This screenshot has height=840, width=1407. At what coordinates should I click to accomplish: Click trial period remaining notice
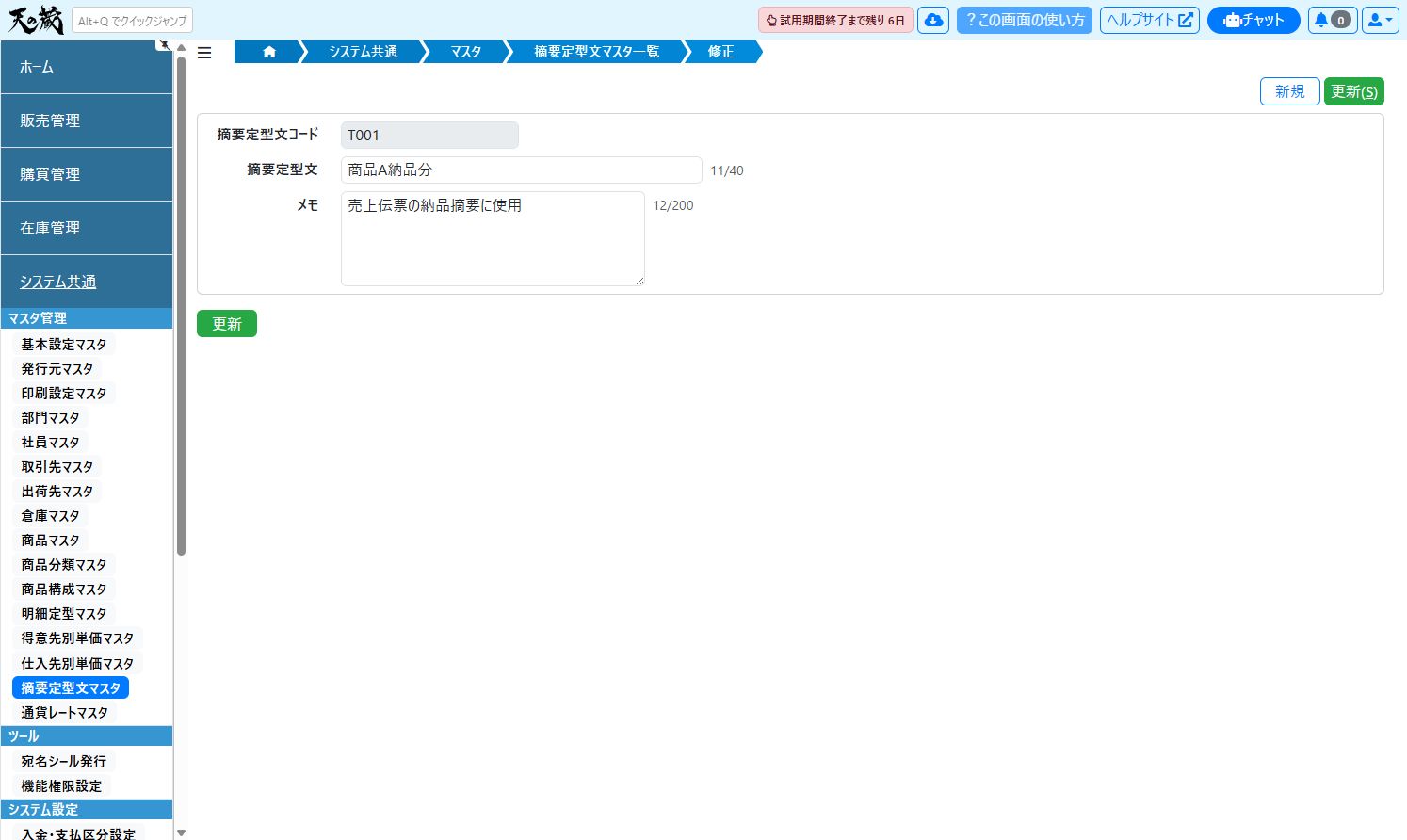coord(835,20)
